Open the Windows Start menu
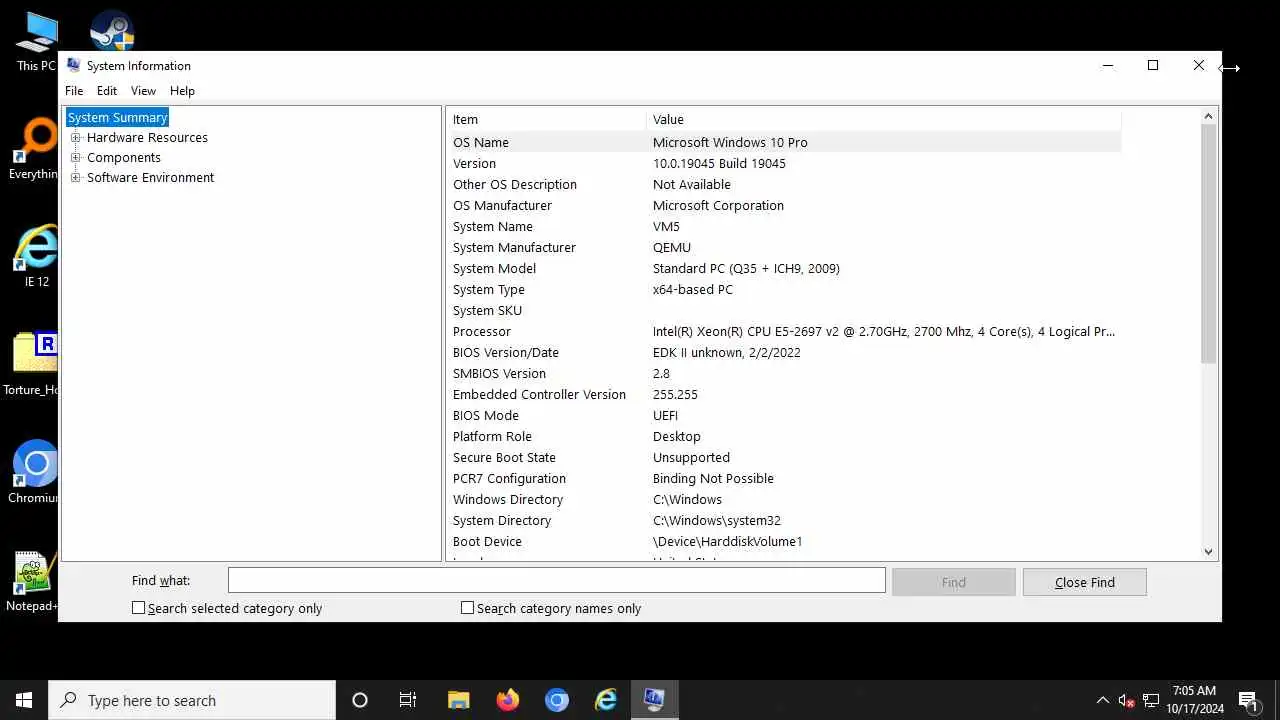The image size is (1280, 720). tap(24, 700)
